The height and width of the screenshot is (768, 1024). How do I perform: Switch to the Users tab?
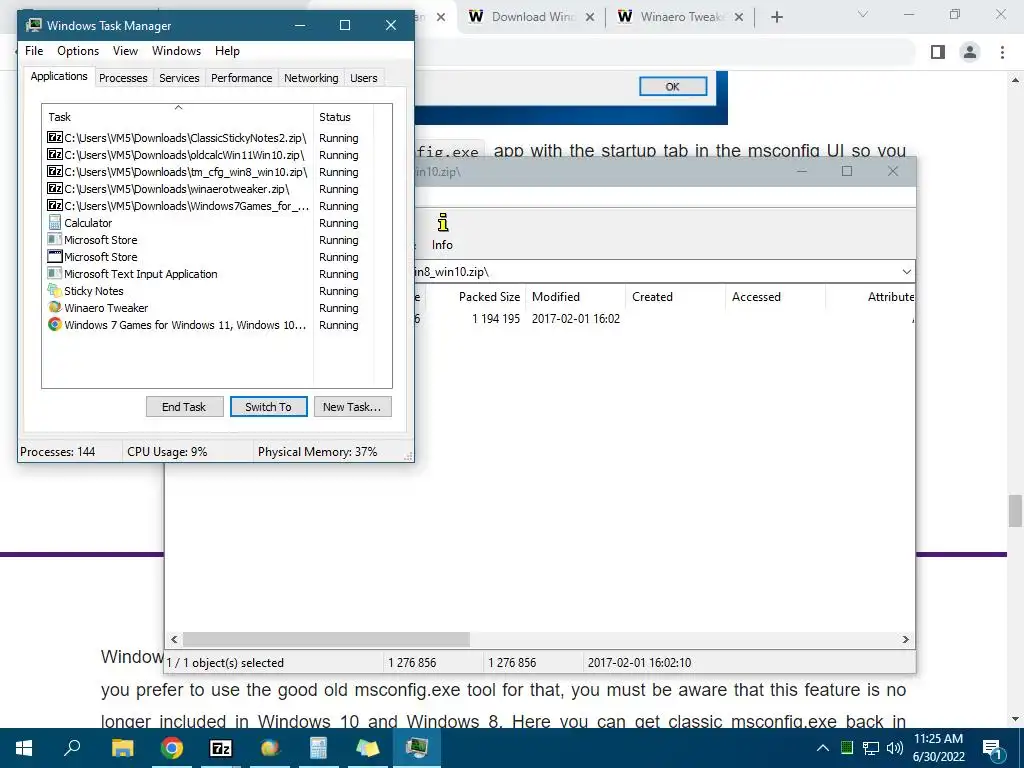(x=364, y=78)
